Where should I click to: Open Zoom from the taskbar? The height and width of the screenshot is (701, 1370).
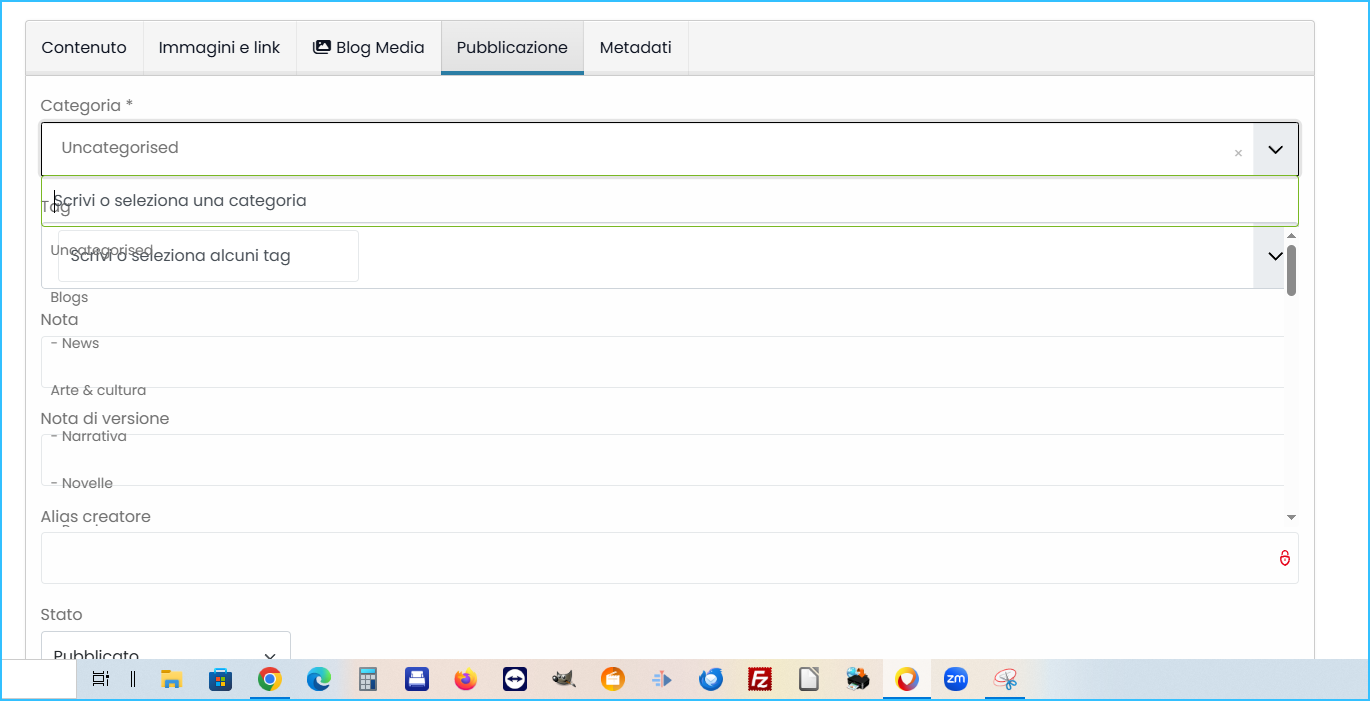click(956, 680)
